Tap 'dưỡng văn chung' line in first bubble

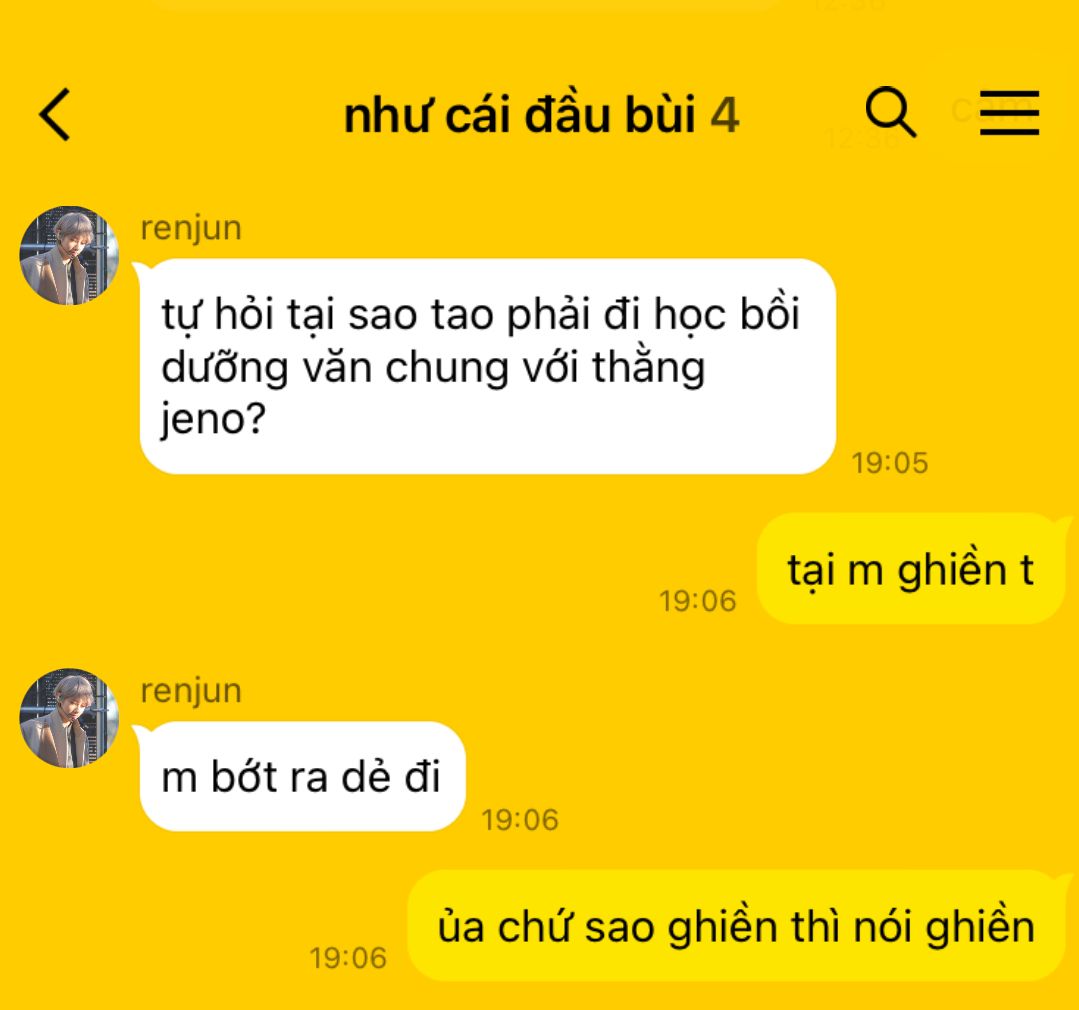pyautogui.click(x=336, y=369)
